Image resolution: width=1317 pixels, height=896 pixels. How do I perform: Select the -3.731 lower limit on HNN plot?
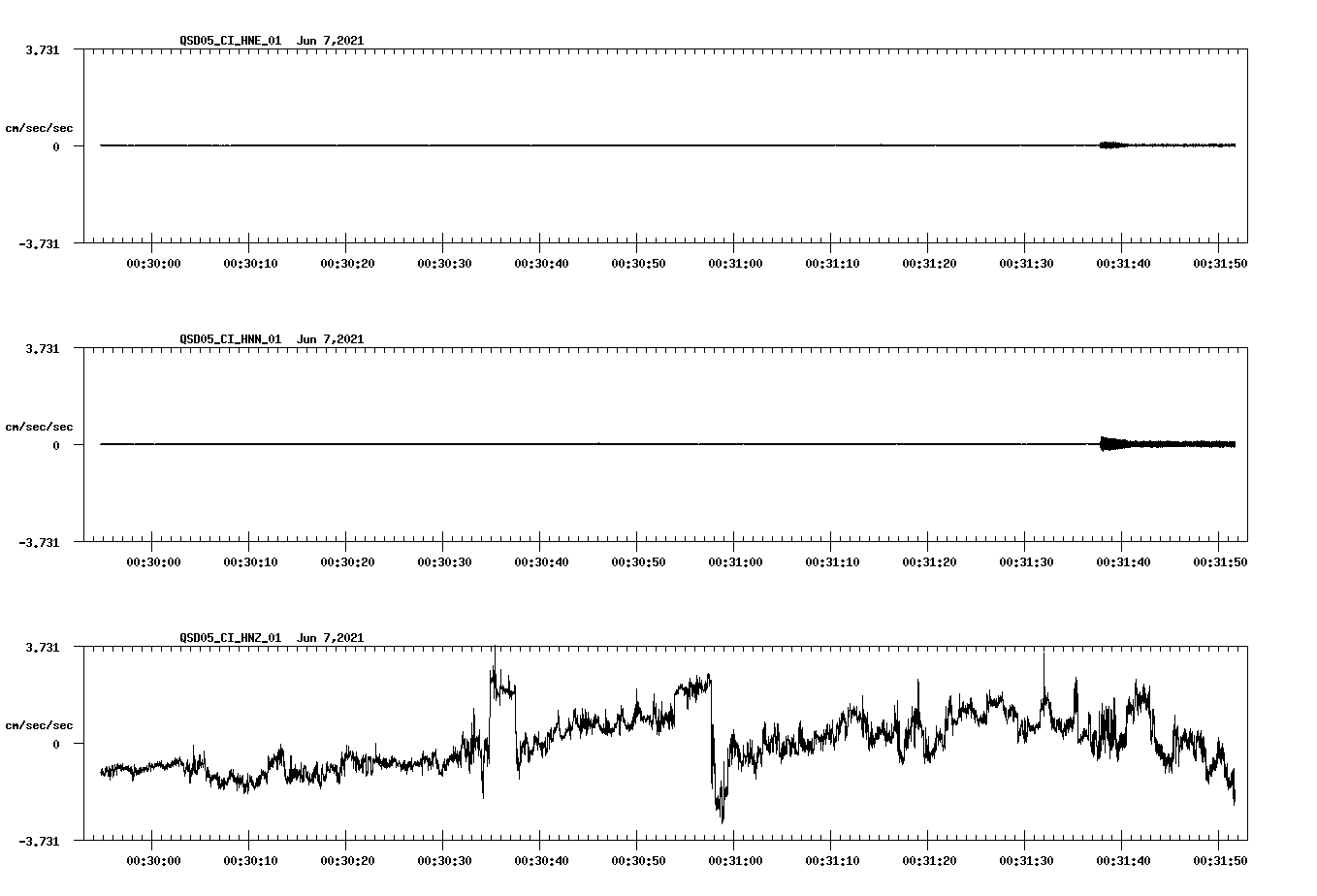coord(39,543)
